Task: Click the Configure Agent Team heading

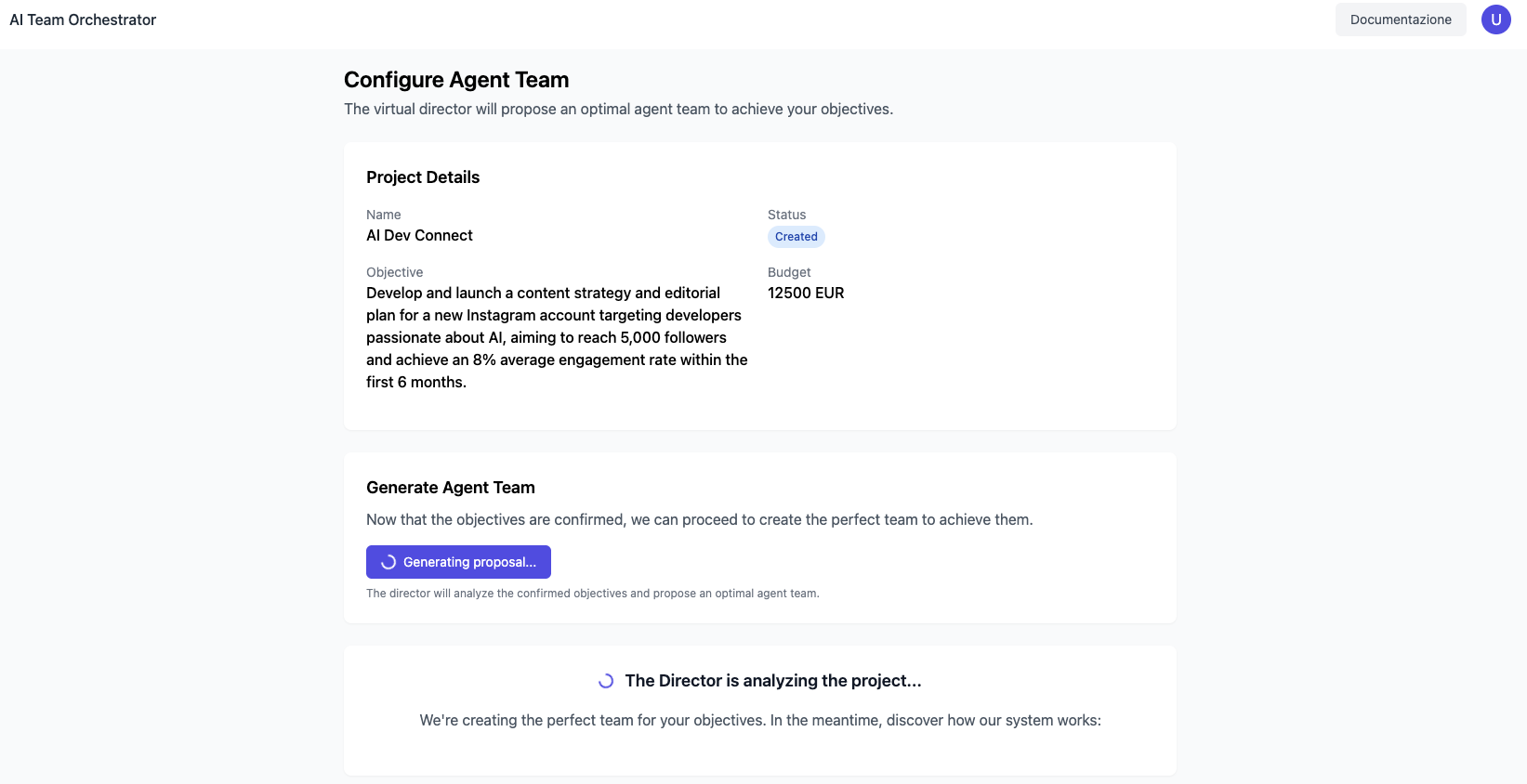Action: coord(456,80)
